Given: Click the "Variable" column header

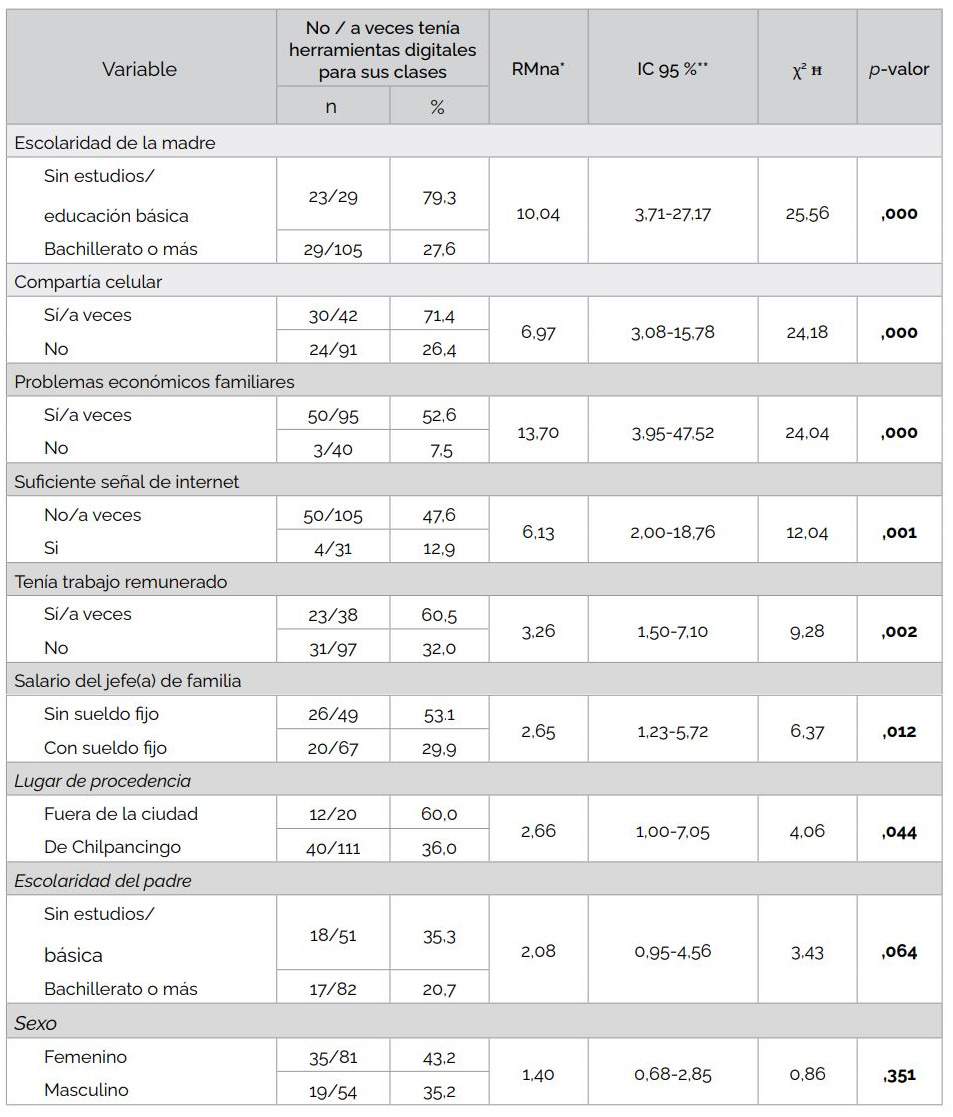Looking at the screenshot, I should coord(139,69).
